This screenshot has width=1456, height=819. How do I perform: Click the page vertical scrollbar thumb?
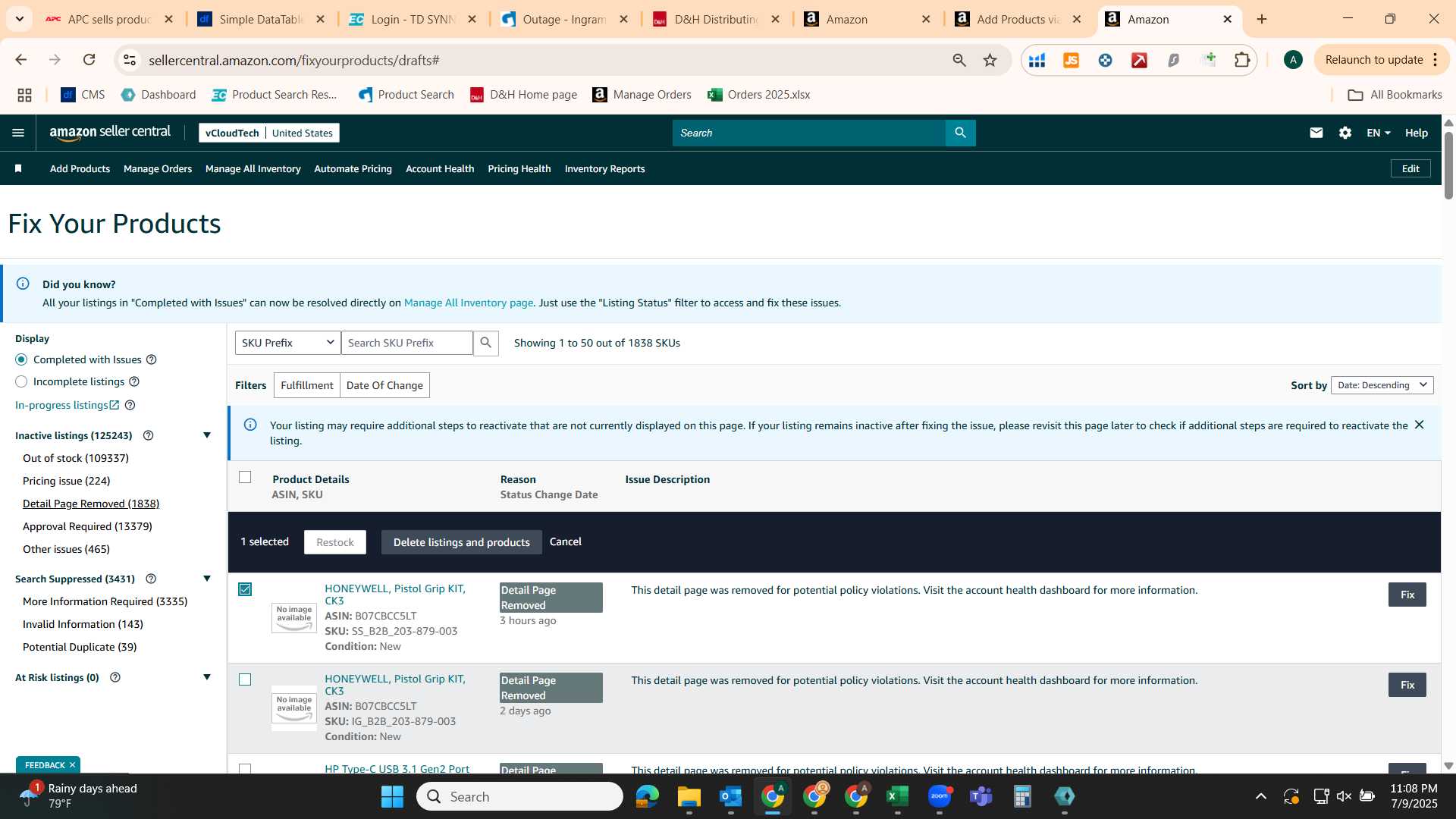1448,165
